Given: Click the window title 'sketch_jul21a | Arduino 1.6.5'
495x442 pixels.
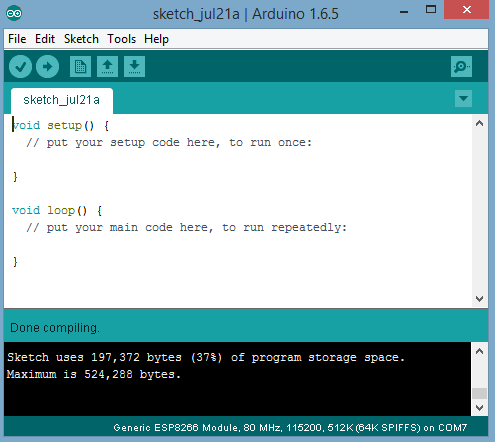Looking at the screenshot, I should click(246, 14).
